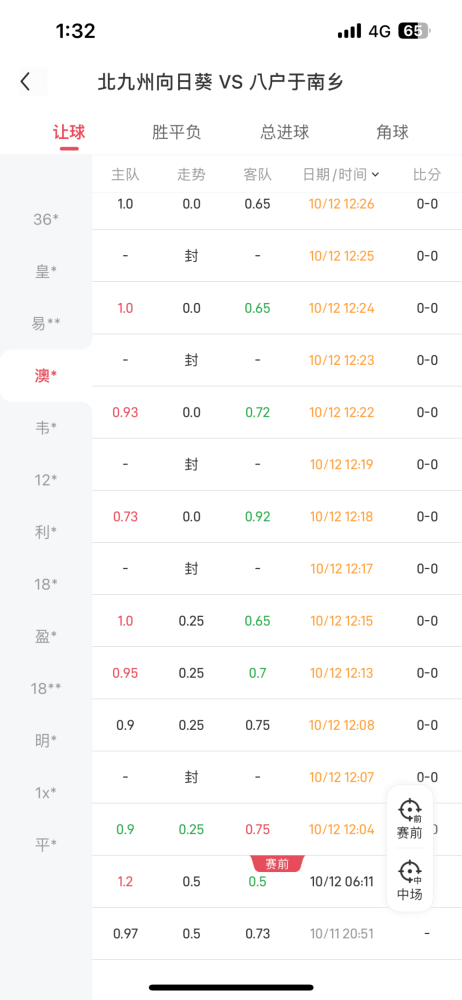Select bookmaker 皇* in sidebar
This screenshot has width=462, height=1000.
coord(46,271)
